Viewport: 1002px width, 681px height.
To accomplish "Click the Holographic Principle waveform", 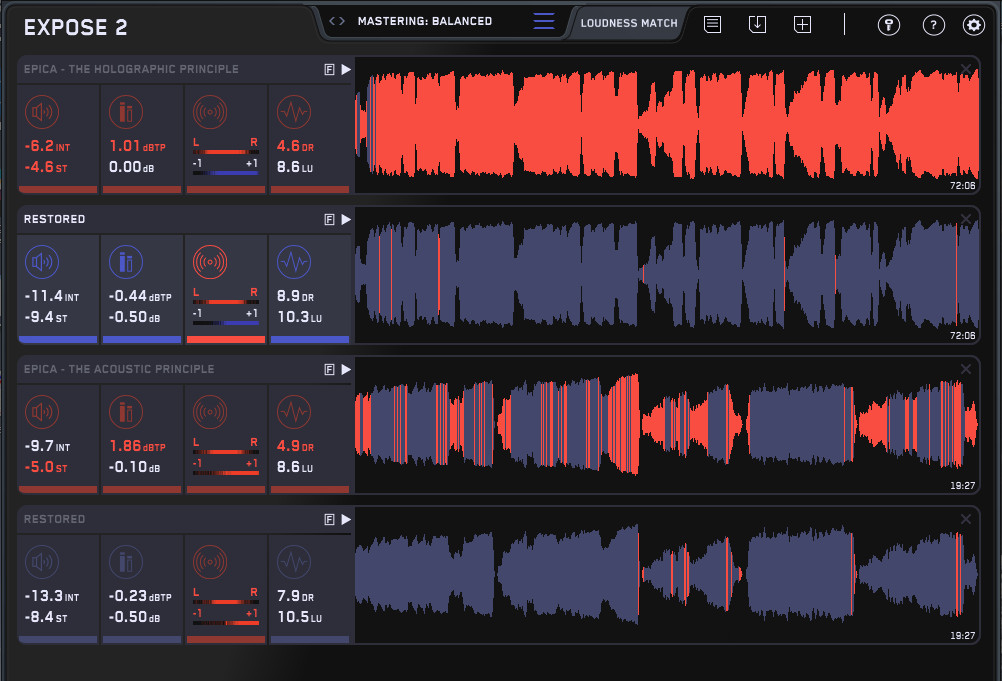I will coord(667,125).
